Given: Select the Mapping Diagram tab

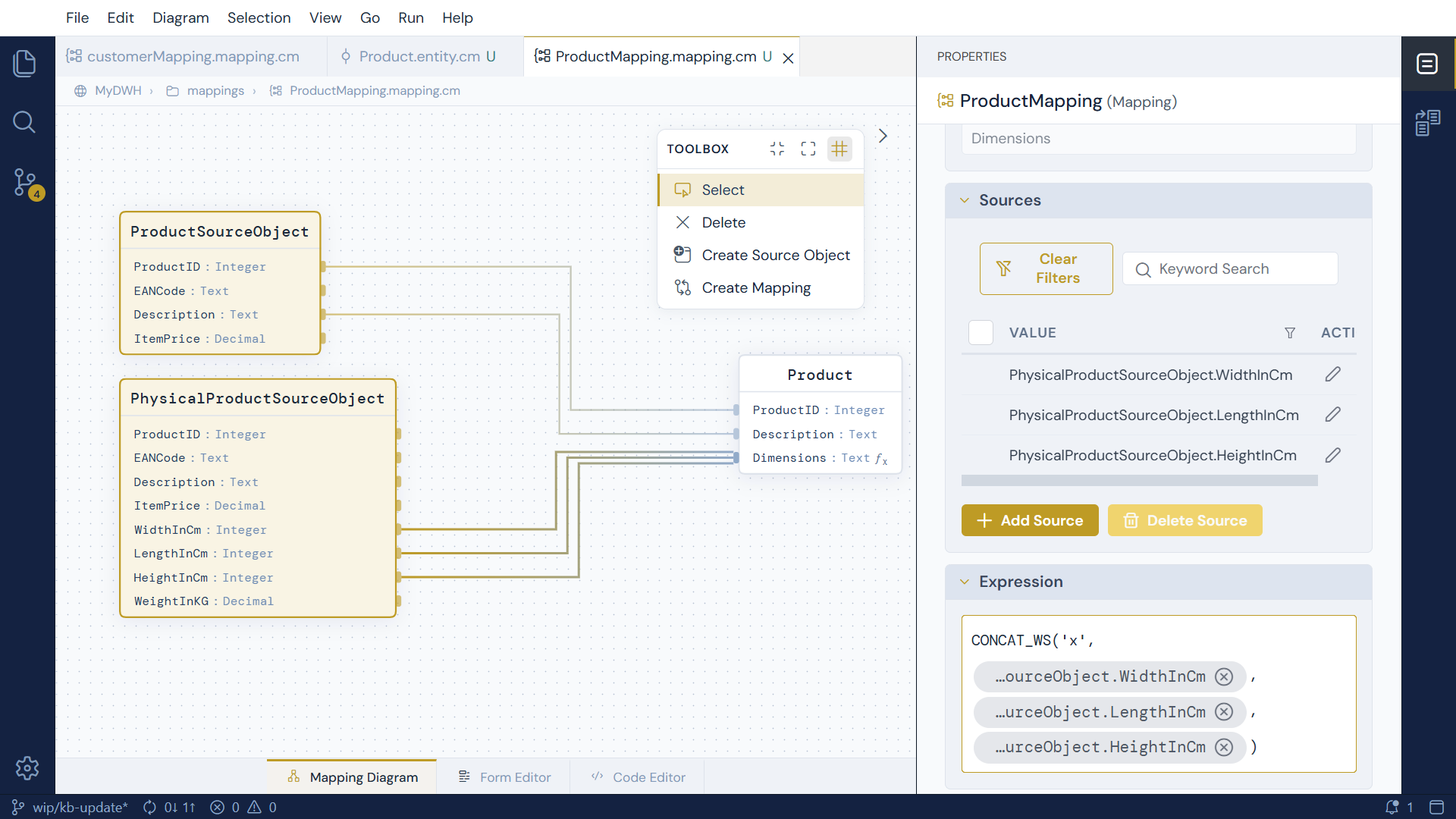Looking at the screenshot, I should [x=352, y=777].
